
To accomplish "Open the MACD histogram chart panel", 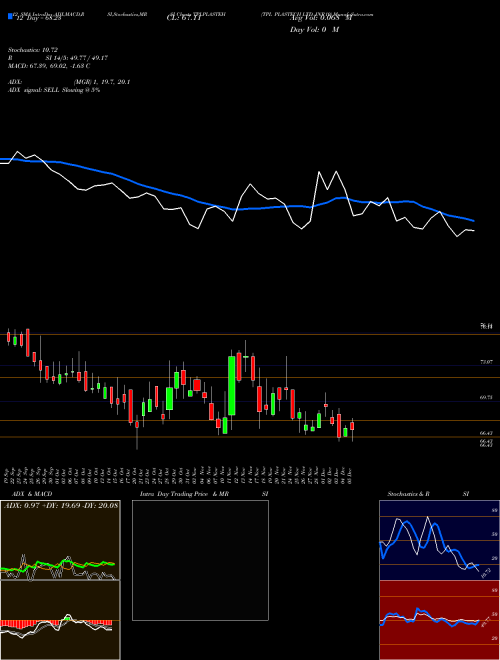I will [60, 620].
